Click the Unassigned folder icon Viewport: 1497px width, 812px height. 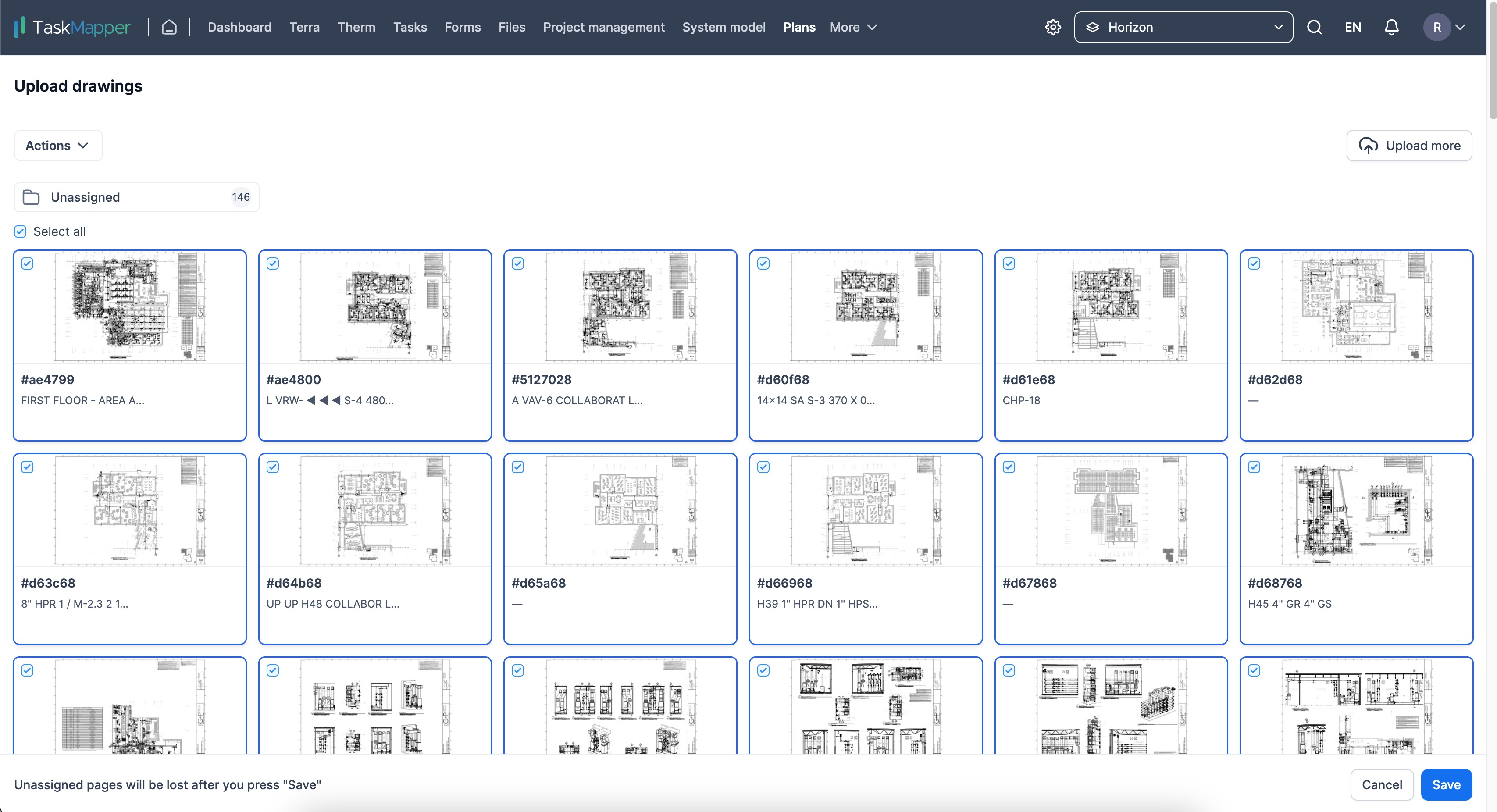click(x=31, y=198)
